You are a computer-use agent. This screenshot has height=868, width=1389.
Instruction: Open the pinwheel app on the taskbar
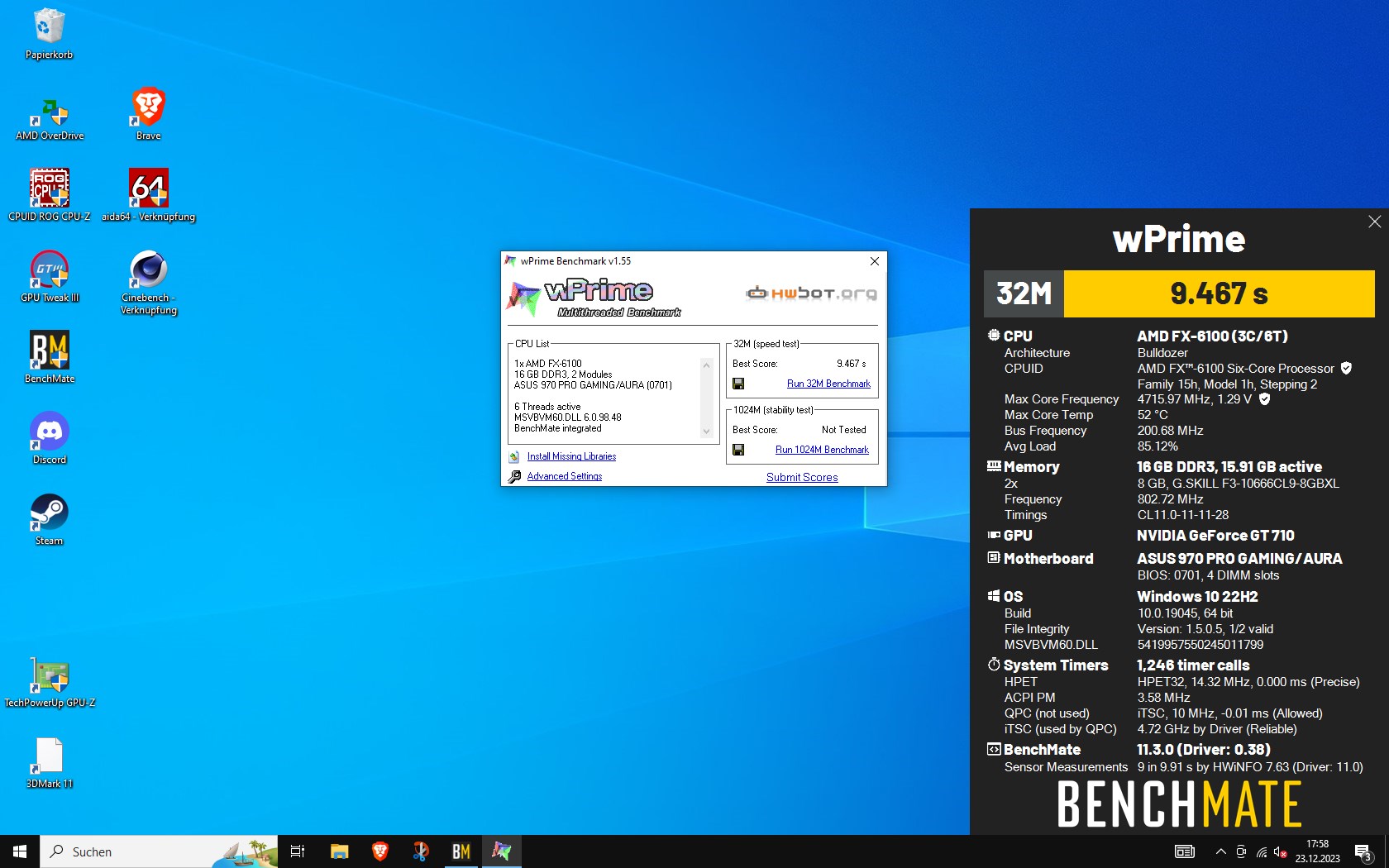coord(421,851)
